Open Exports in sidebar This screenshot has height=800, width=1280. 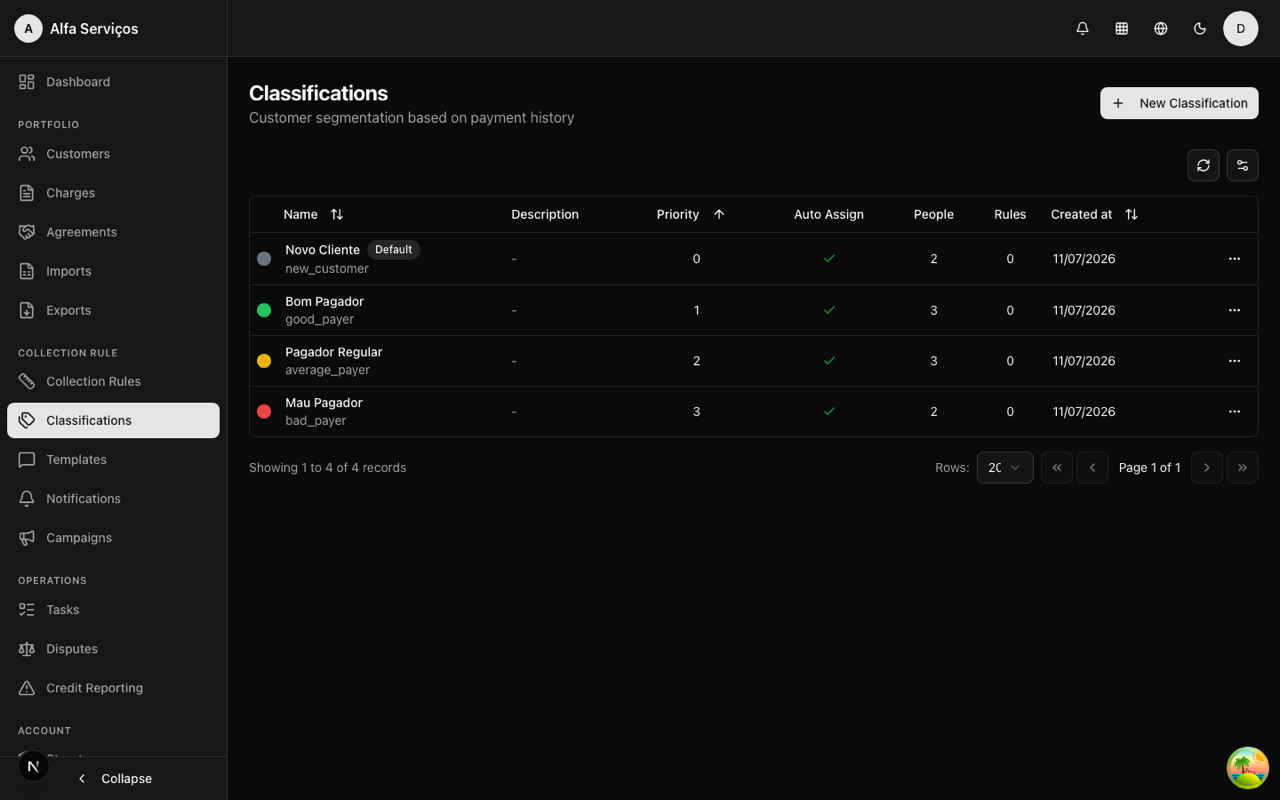coord(113,310)
